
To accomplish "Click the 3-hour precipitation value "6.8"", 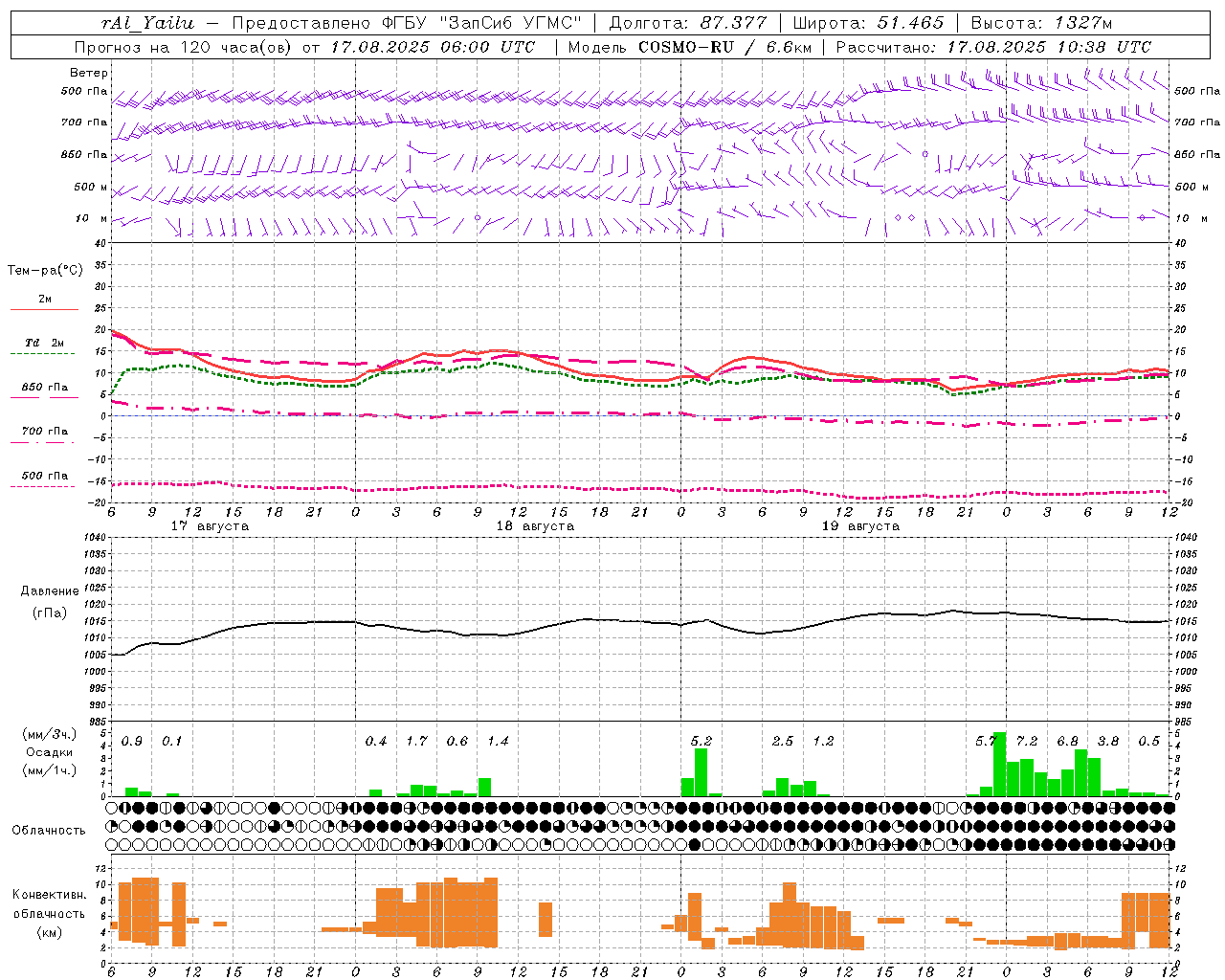I will (1067, 741).
